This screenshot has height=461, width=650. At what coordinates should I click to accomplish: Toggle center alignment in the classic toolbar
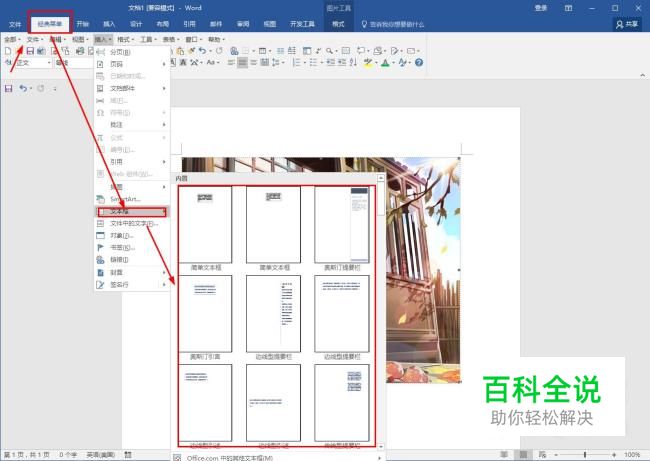coord(243,63)
